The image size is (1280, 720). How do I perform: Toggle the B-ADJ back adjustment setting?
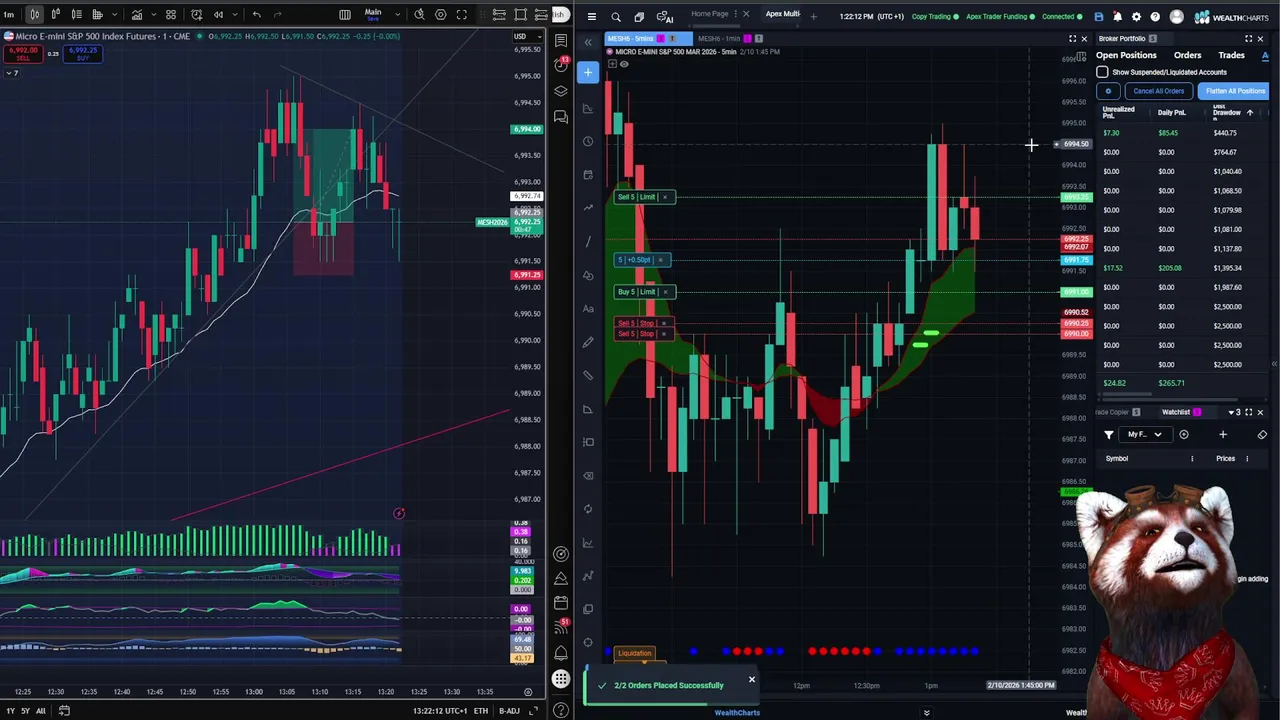[x=509, y=711]
